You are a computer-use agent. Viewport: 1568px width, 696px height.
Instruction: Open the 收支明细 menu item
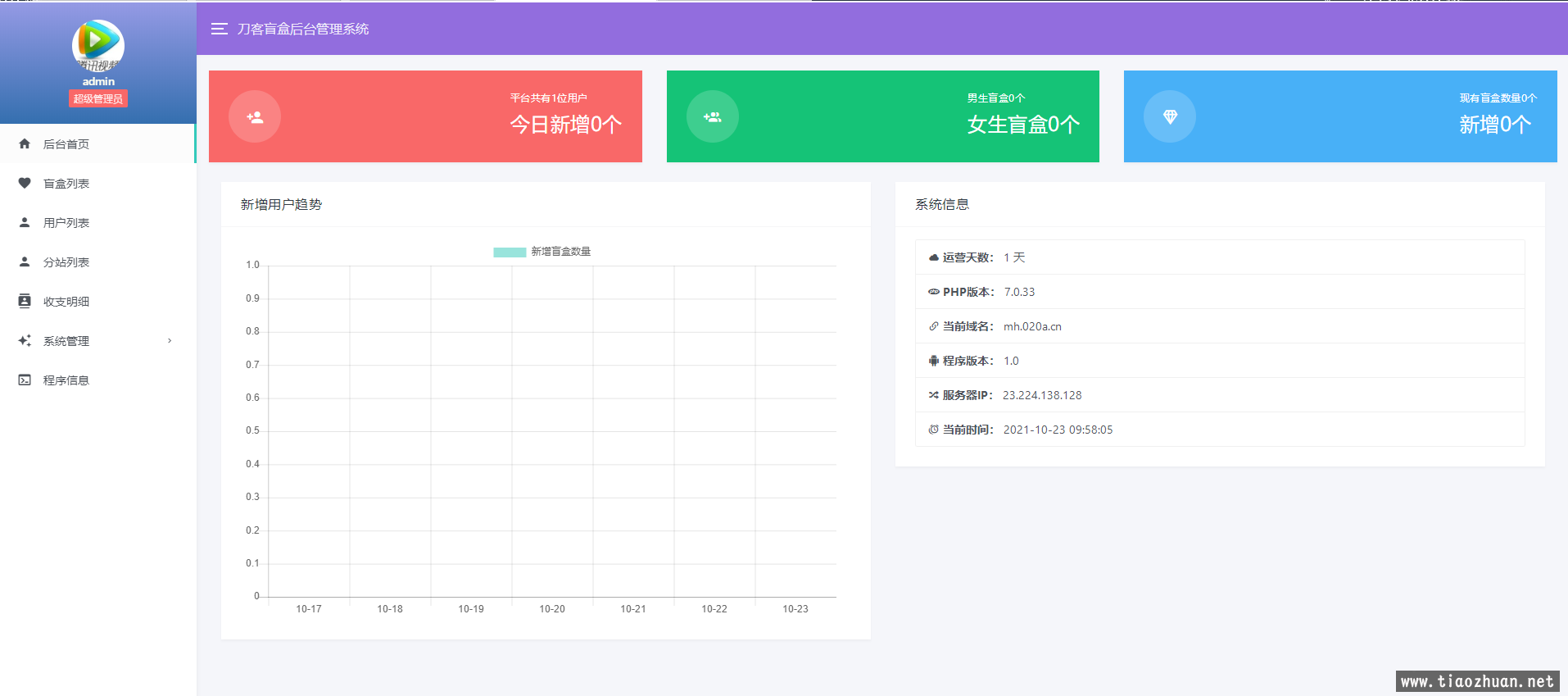66,302
